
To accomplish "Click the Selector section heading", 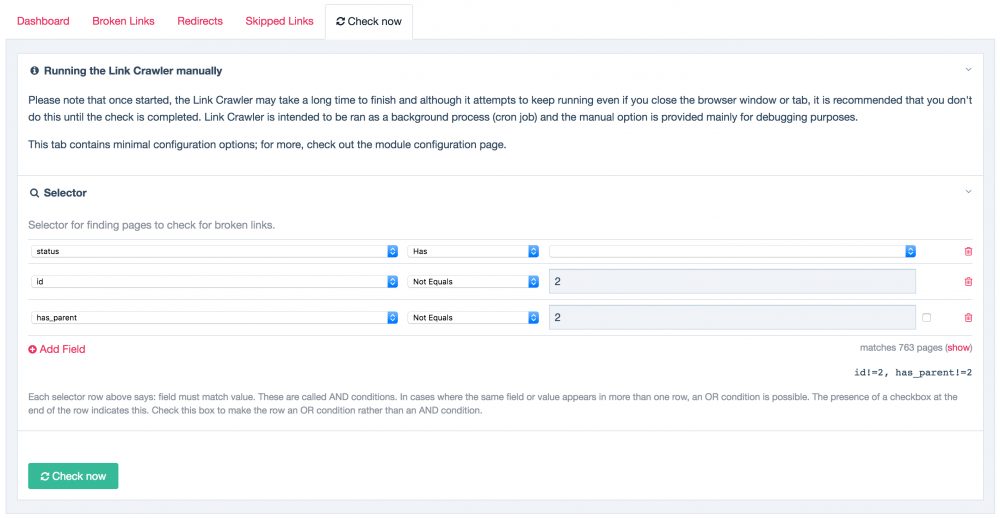I will (x=65, y=192).
